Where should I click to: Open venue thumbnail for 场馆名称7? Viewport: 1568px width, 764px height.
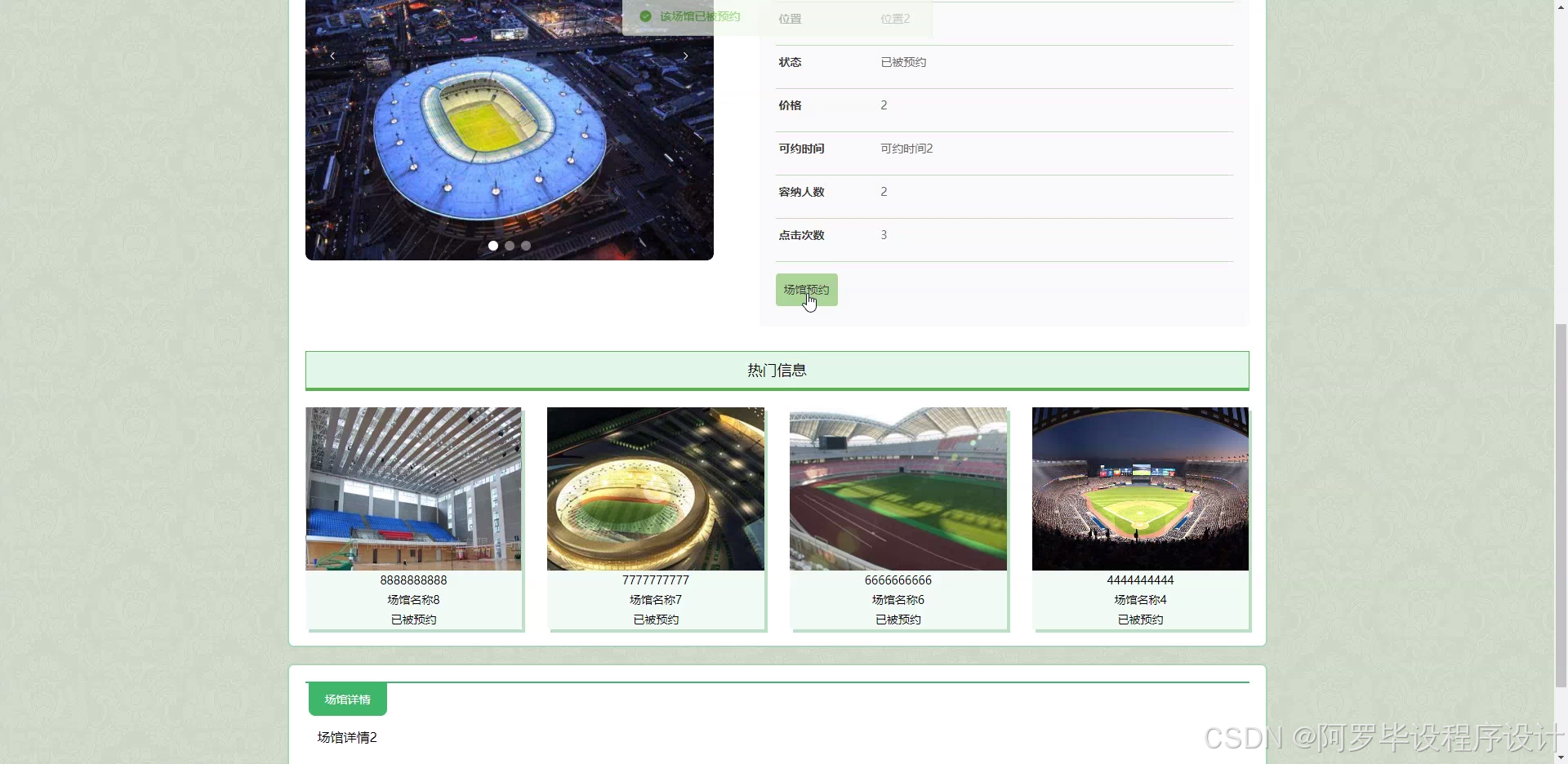656,489
